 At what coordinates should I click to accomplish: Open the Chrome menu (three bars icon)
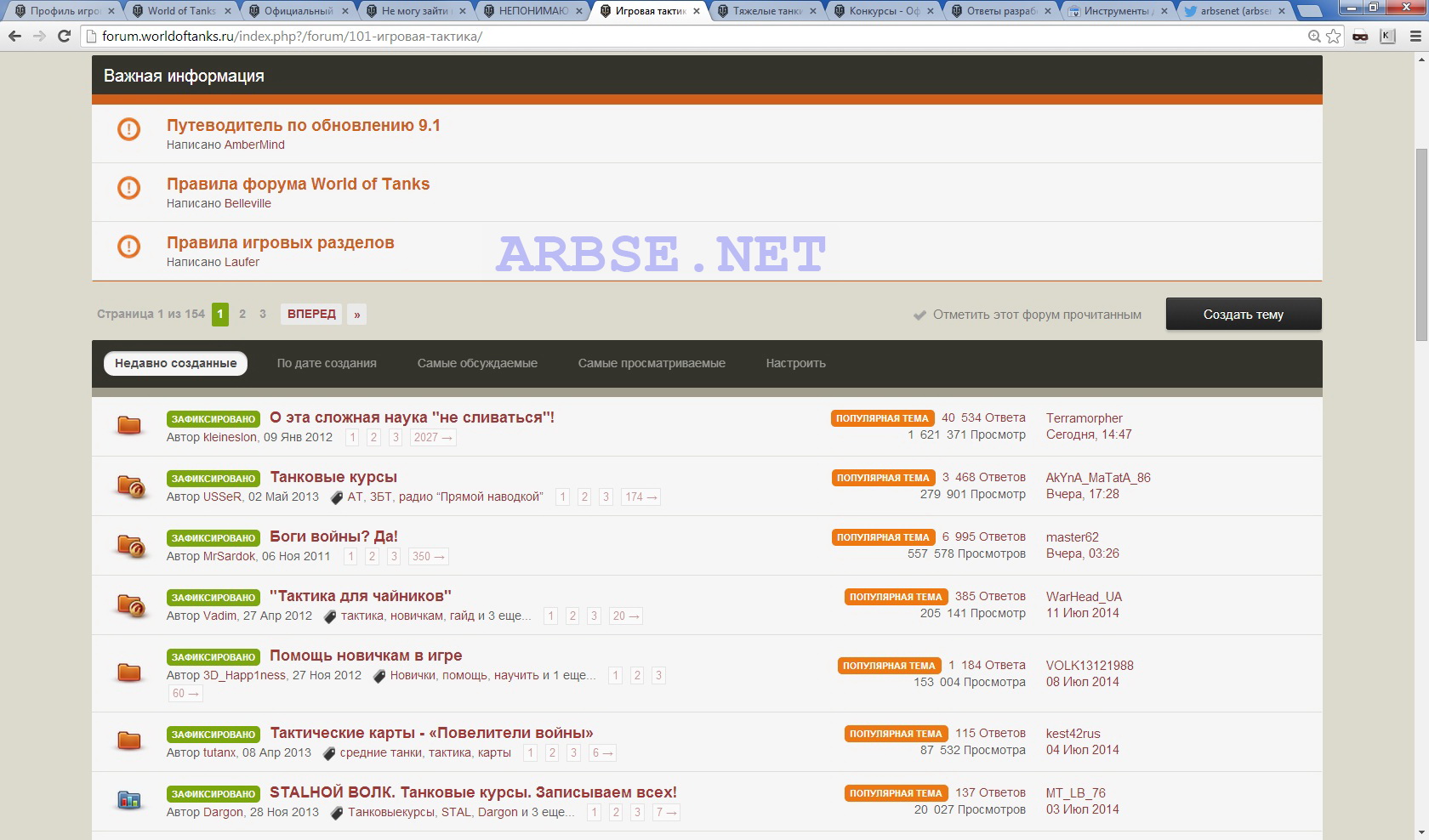click(1415, 37)
